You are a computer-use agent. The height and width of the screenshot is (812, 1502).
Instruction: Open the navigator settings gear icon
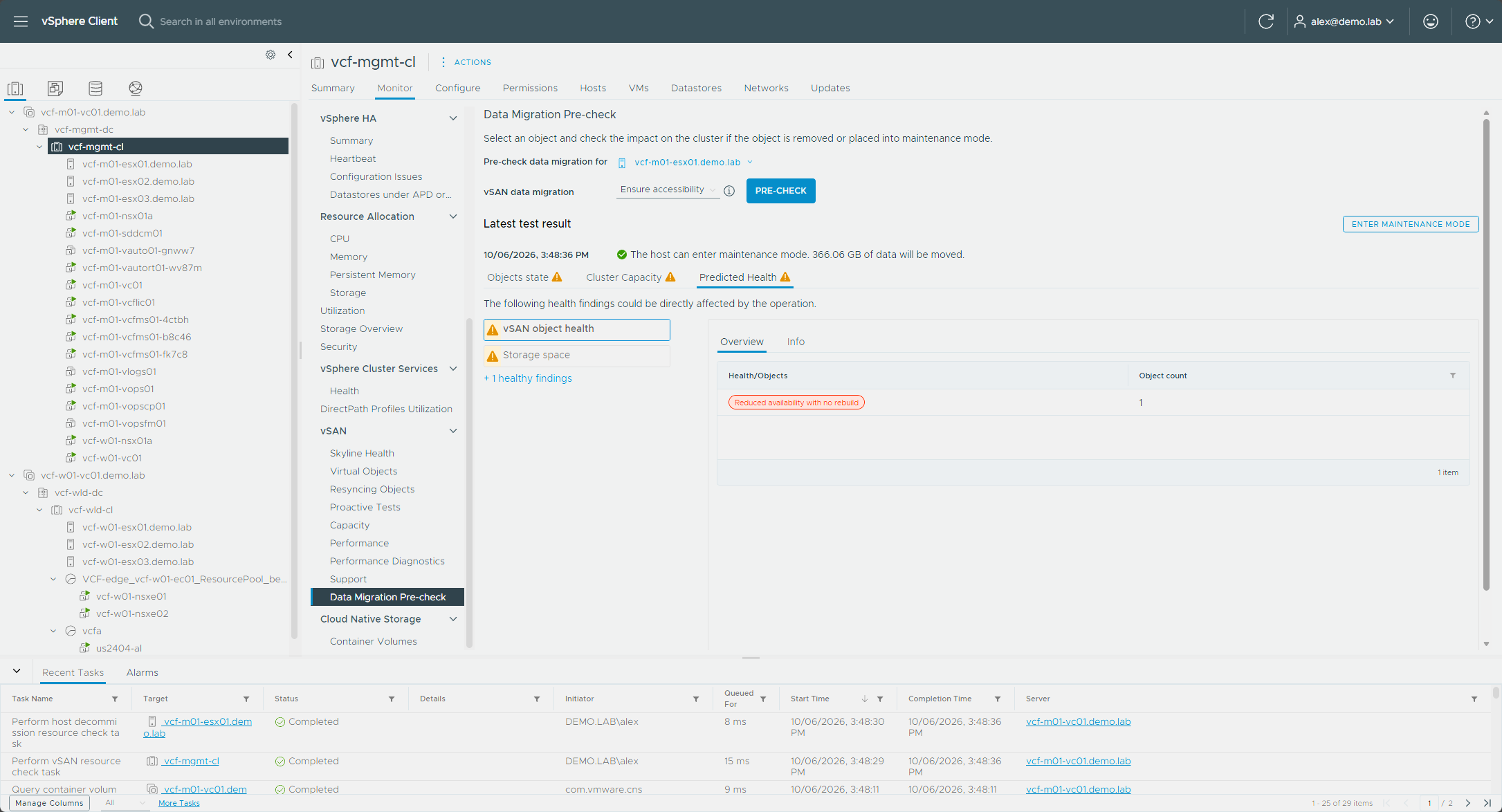[x=271, y=55]
